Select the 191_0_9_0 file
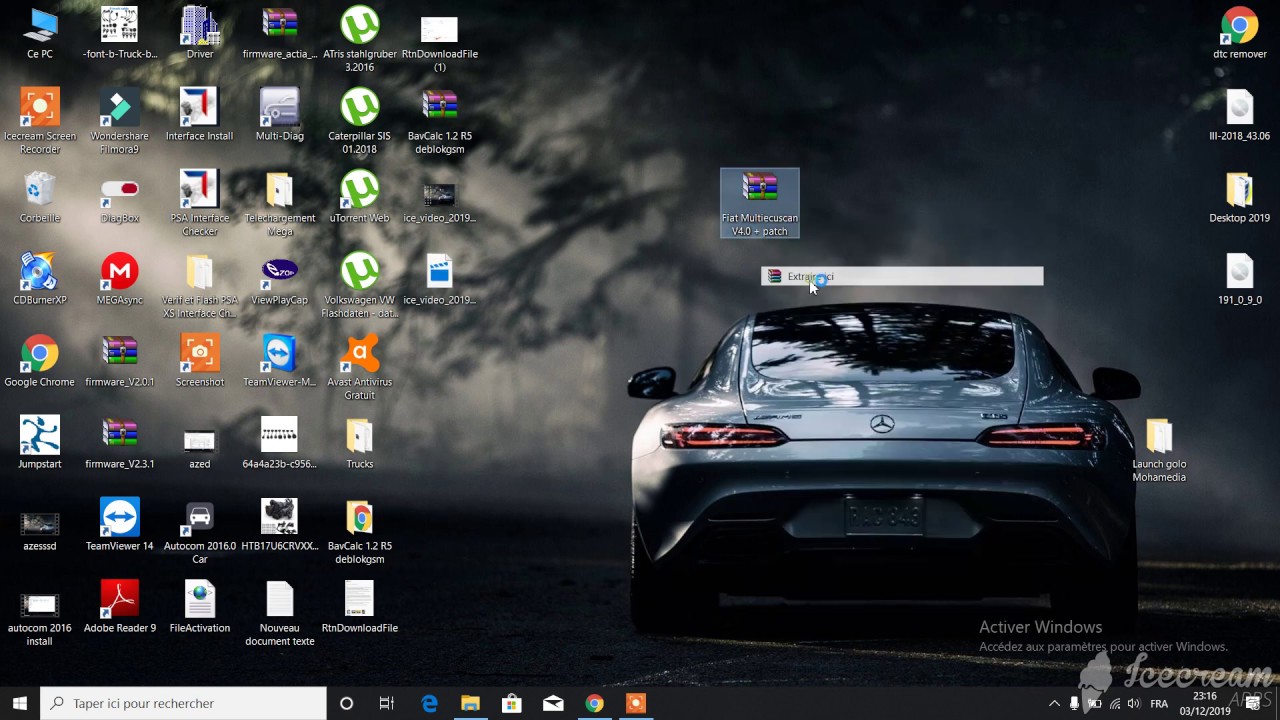 [x=1240, y=279]
